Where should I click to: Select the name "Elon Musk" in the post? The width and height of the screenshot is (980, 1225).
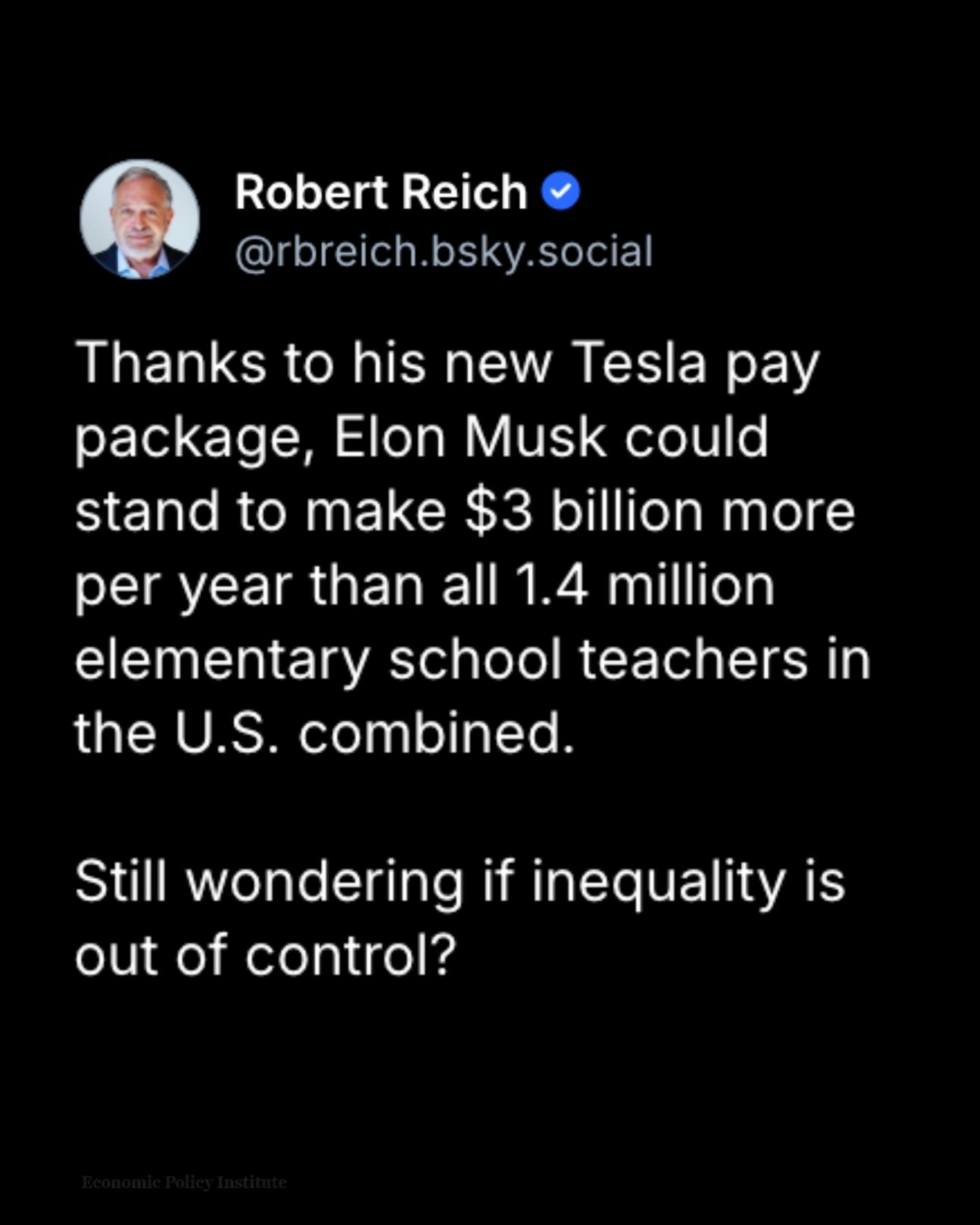469,437
